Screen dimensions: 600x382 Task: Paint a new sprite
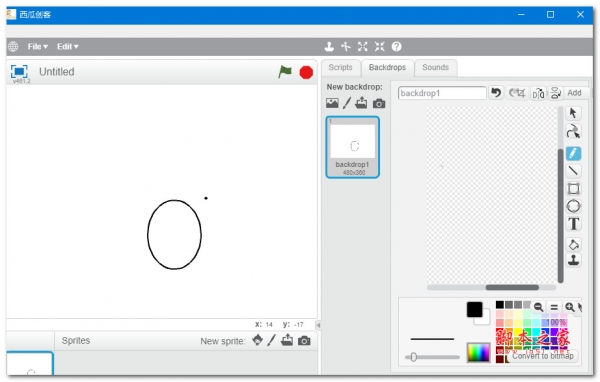[271, 340]
